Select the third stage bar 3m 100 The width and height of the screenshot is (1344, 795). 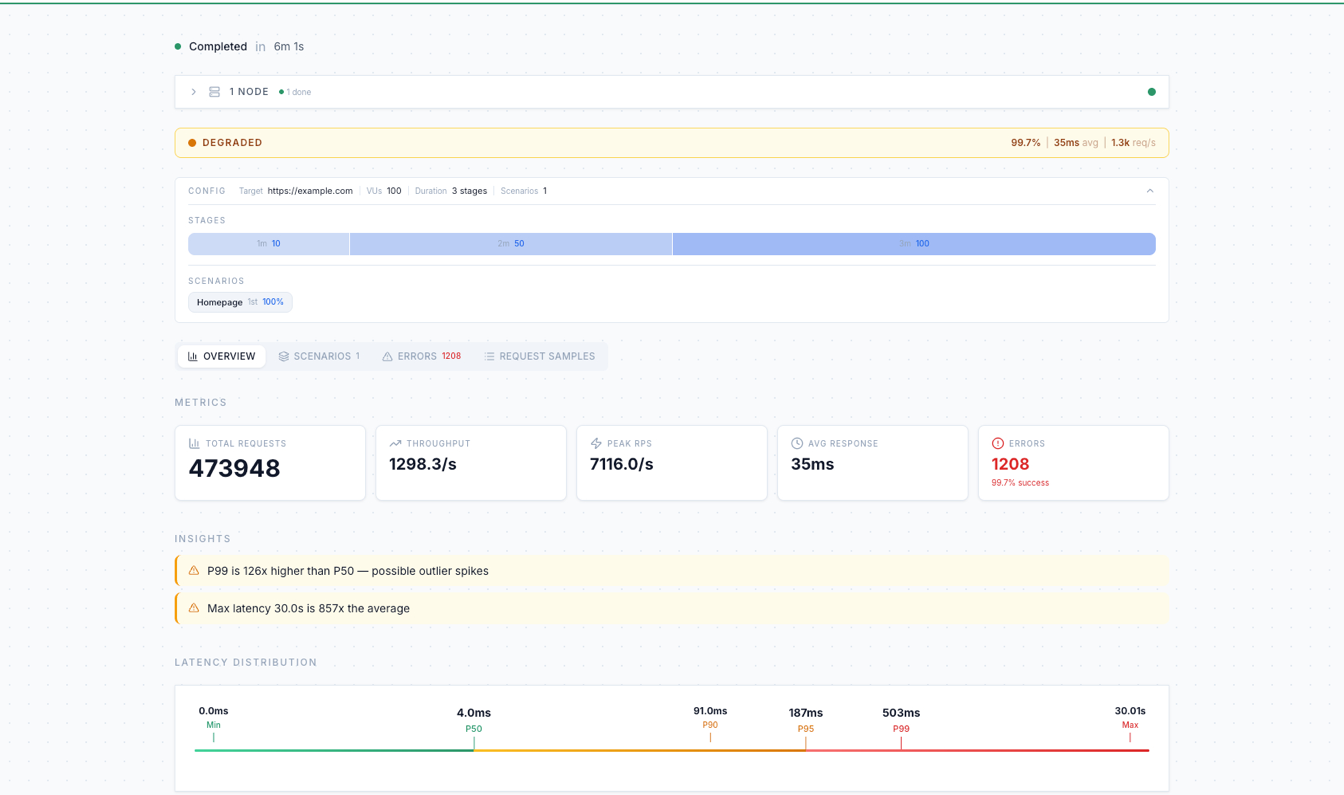click(914, 244)
